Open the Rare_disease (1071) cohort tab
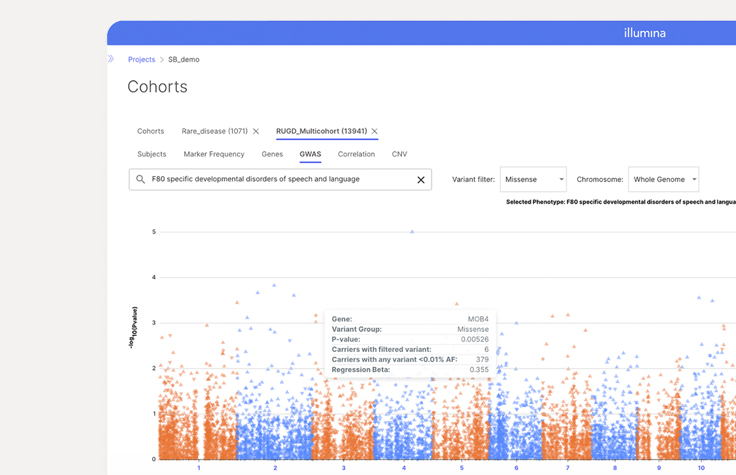This screenshot has height=475, width=736. (x=215, y=131)
